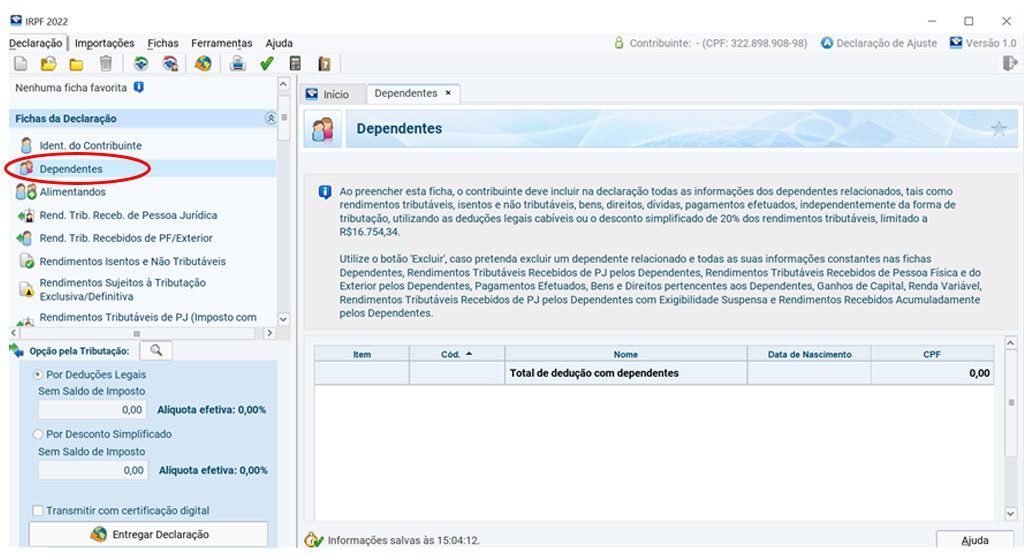1024x557 pixels.
Task: Open the help book icon
Action: pyautogui.click(x=324, y=63)
